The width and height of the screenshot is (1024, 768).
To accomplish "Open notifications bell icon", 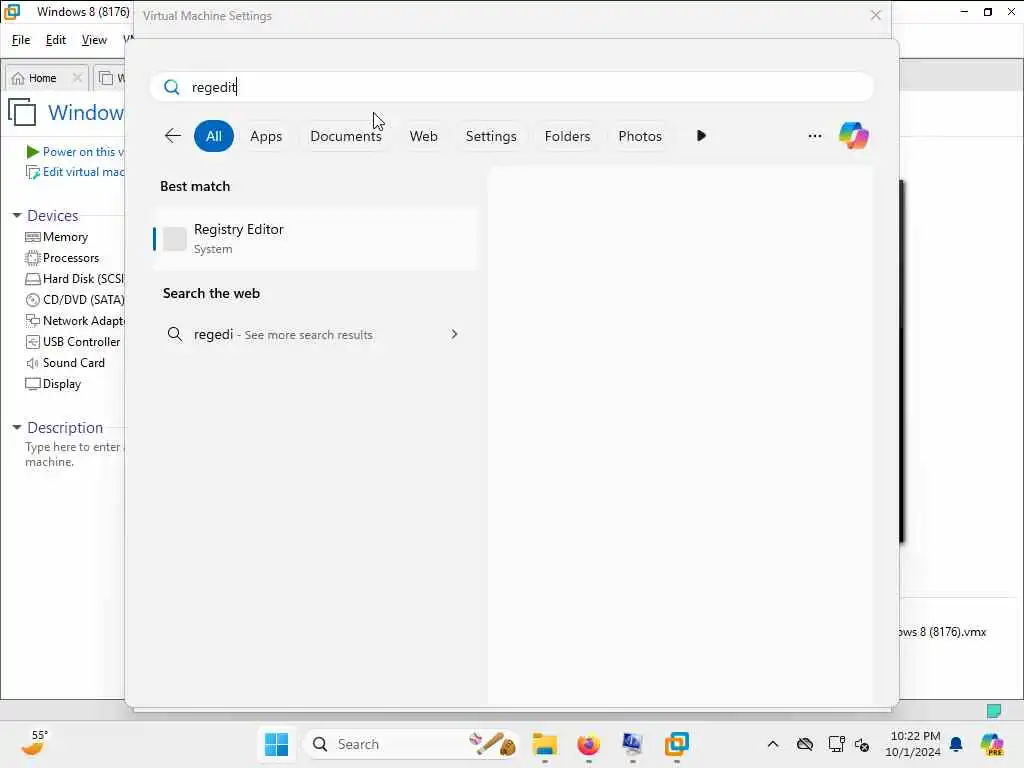I will (x=956, y=744).
